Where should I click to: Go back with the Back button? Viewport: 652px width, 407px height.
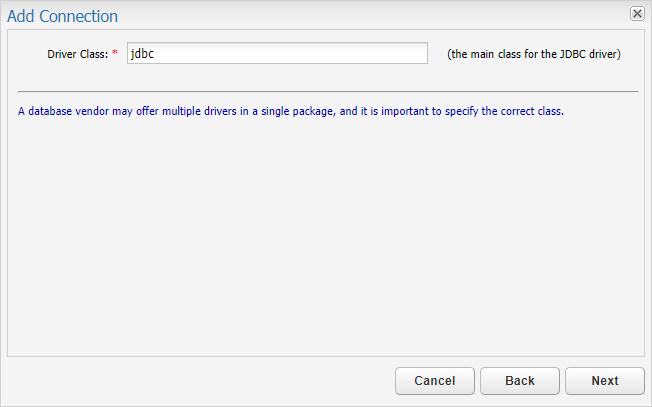519,381
